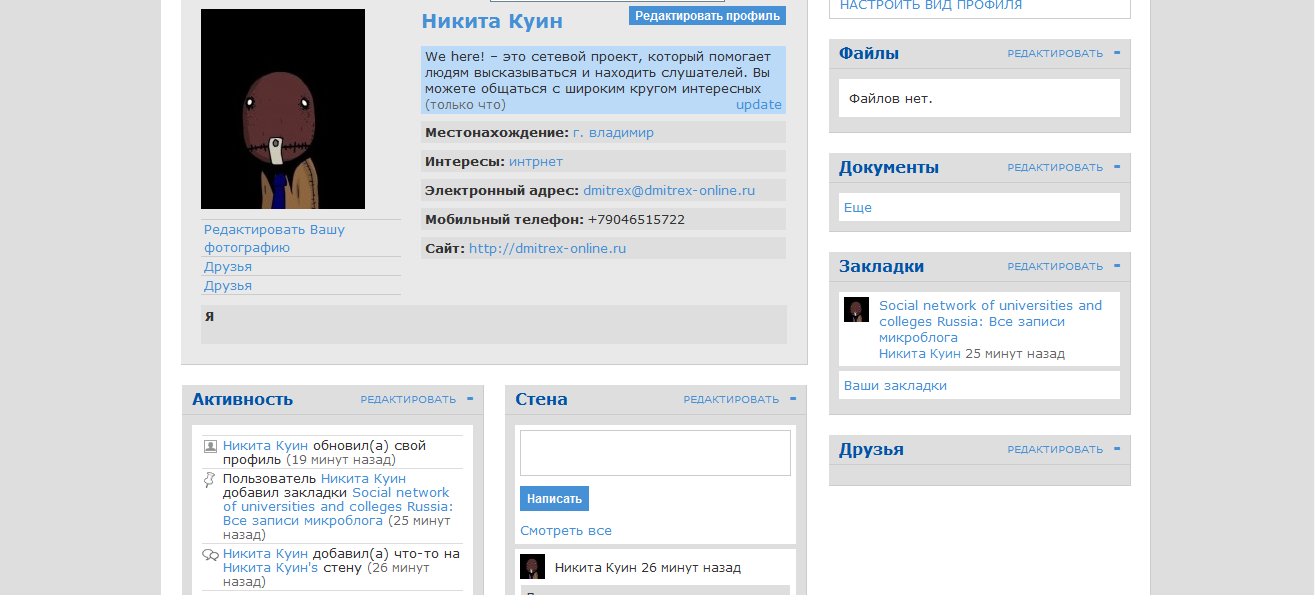Click the Файлов нет. text
1315x595 pixels.
(x=890, y=99)
